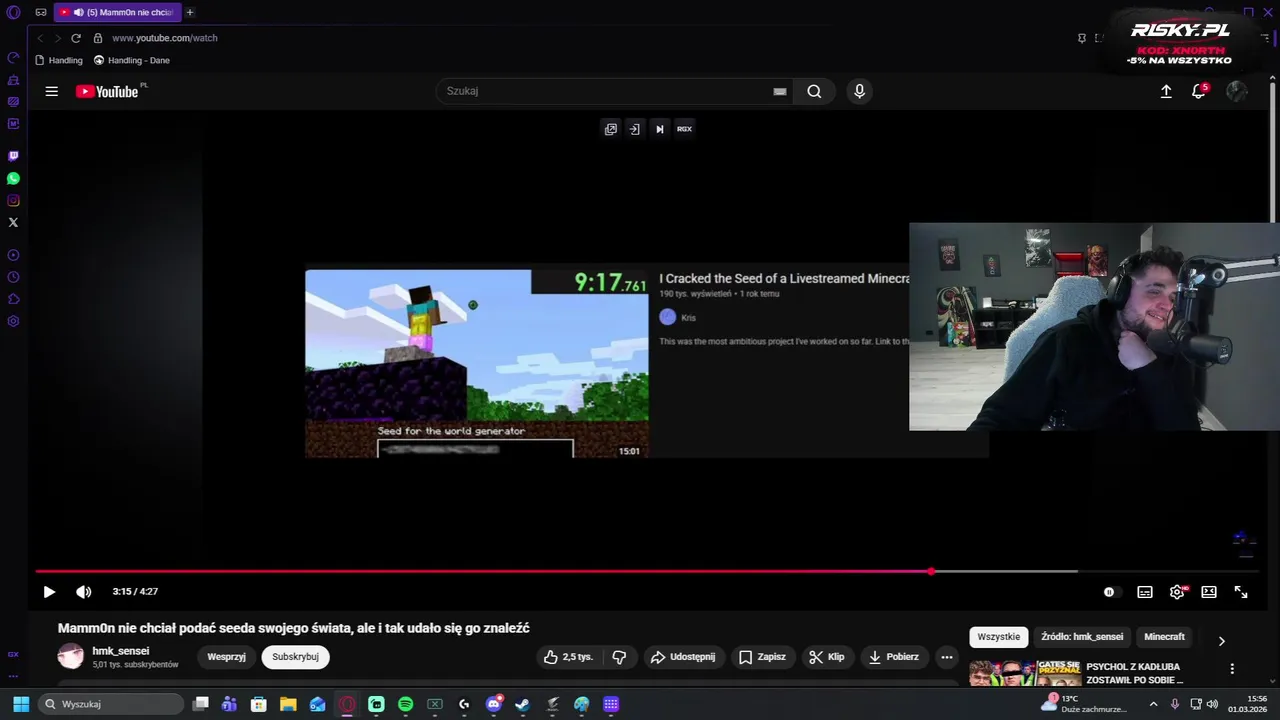Go back in browser history
The image size is (1280, 720).
pos(40,38)
